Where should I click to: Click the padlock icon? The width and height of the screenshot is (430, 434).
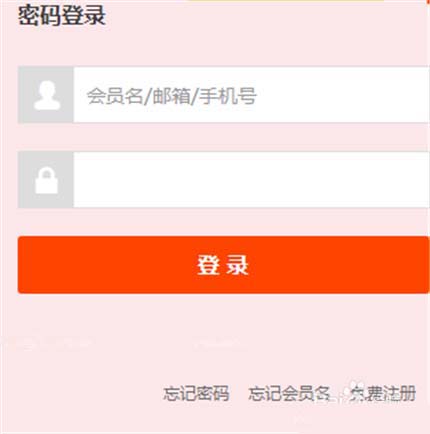(x=47, y=180)
